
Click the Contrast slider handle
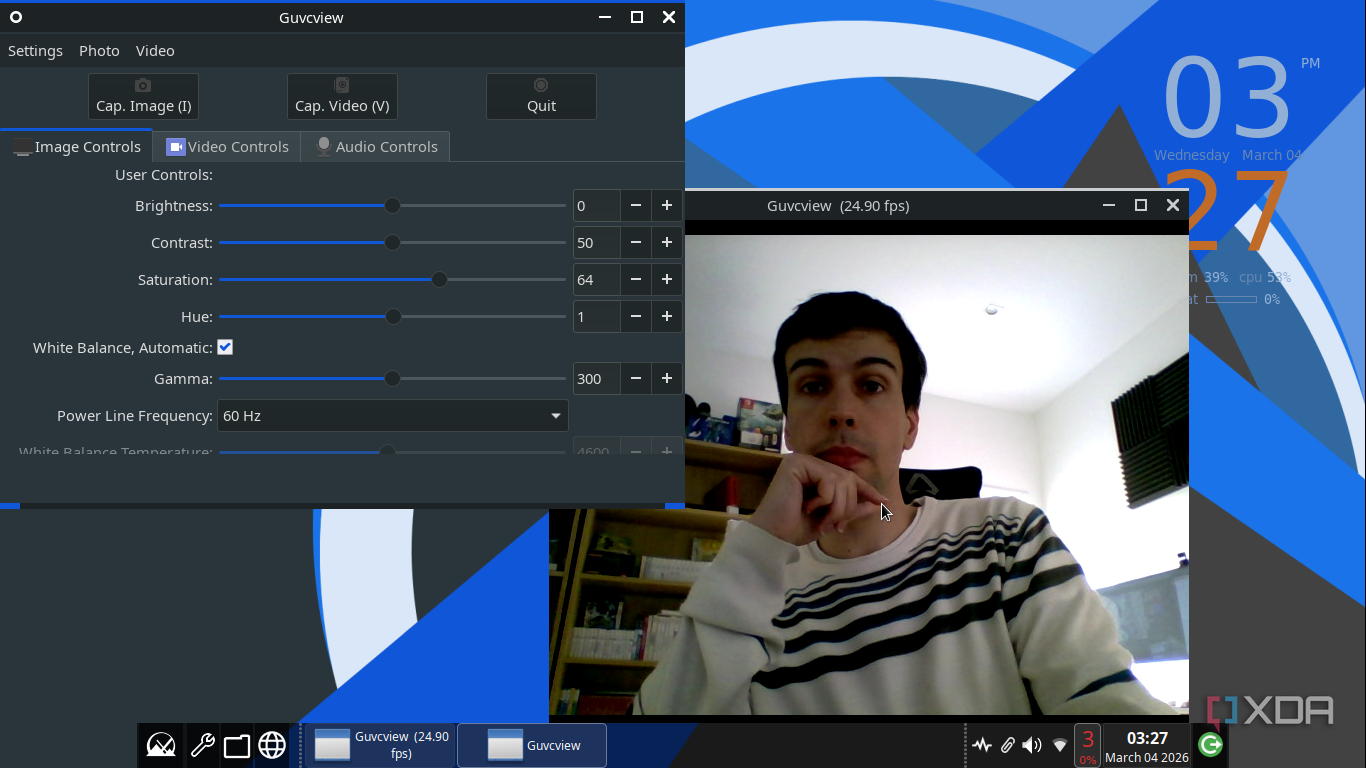(392, 243)
